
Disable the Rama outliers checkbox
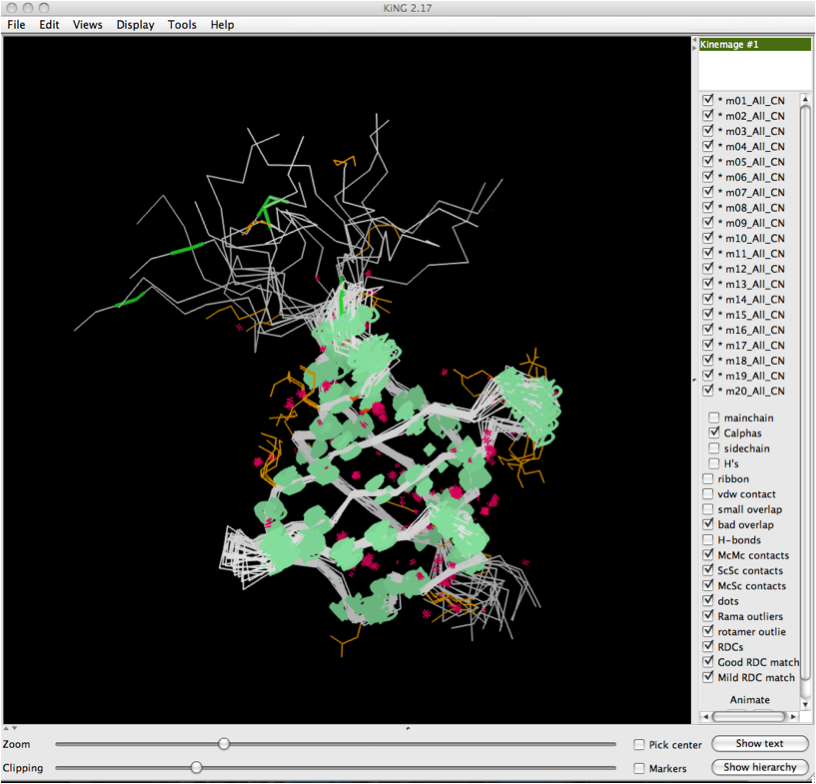tap(708, 616)
